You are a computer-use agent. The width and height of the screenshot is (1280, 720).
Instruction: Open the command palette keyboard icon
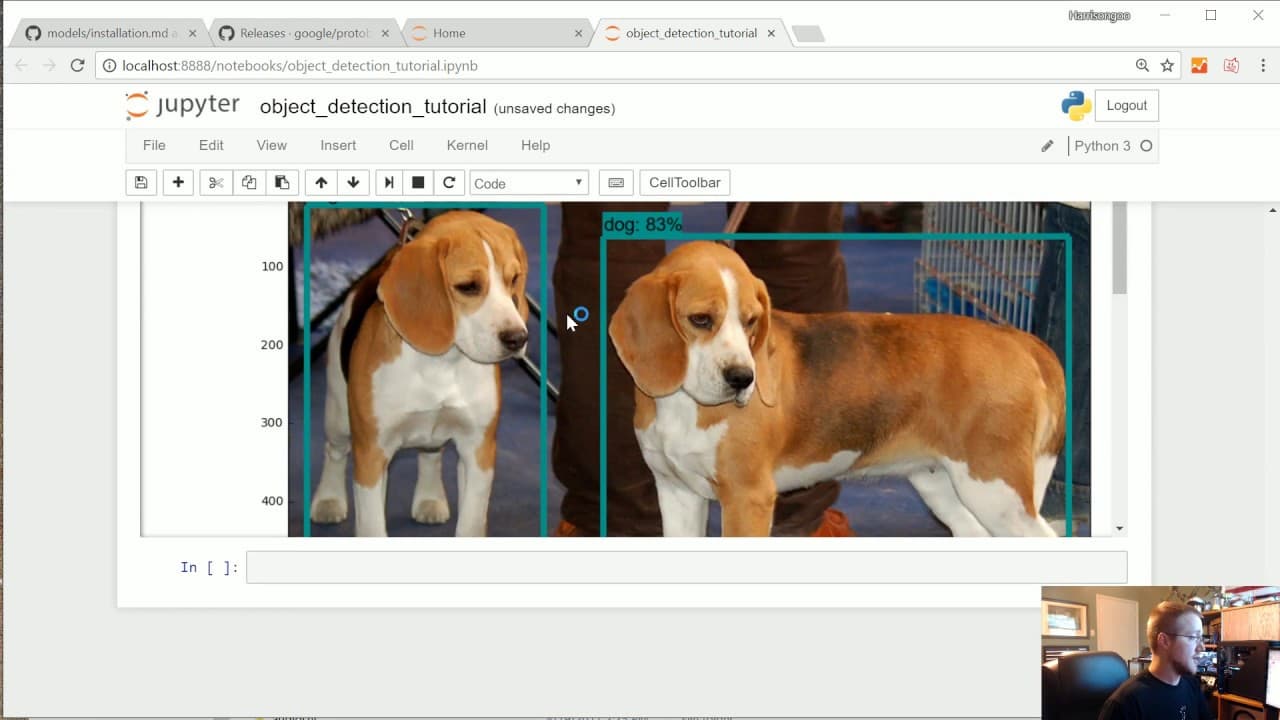pos(616,183)
